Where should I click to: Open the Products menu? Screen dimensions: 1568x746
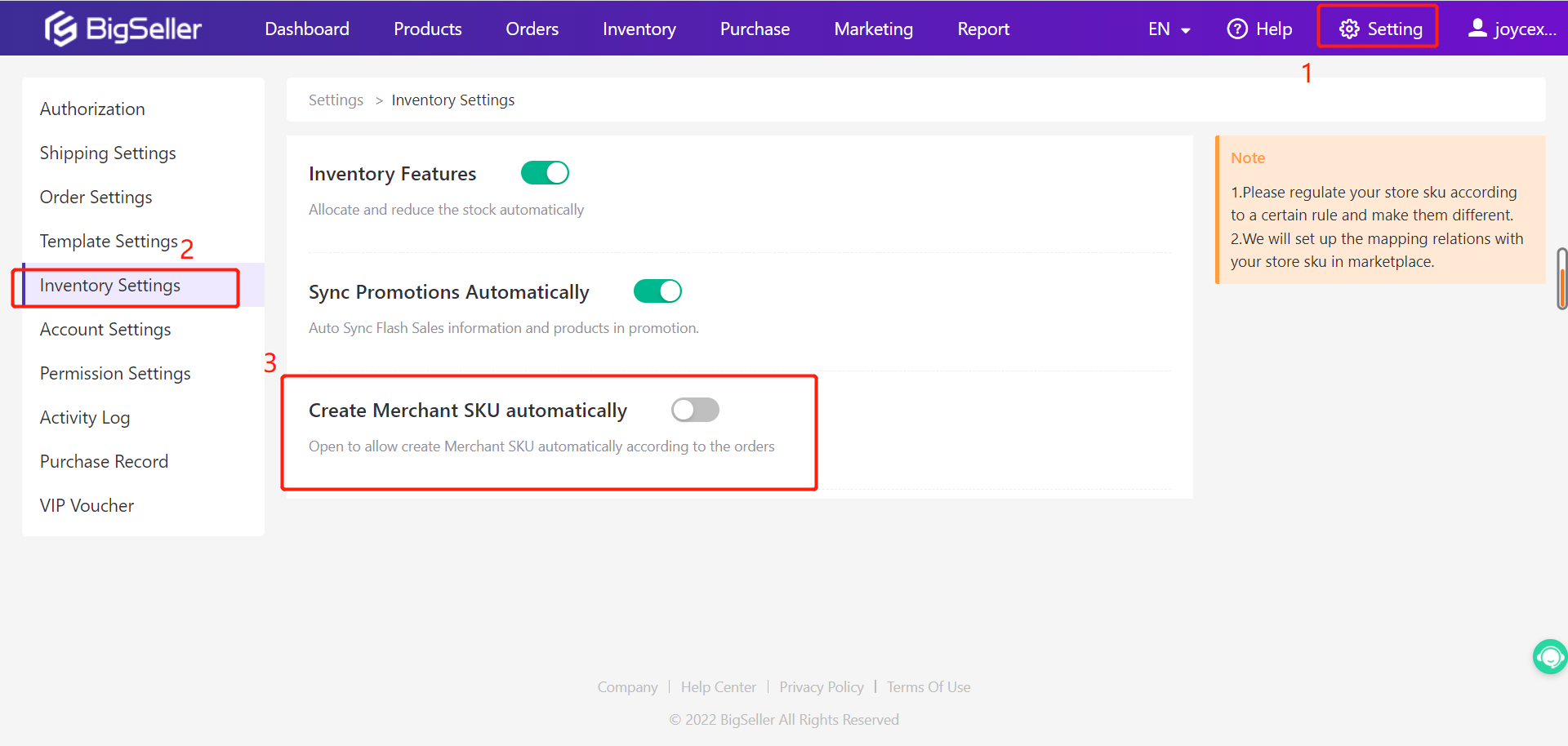(x=428, y=29)
